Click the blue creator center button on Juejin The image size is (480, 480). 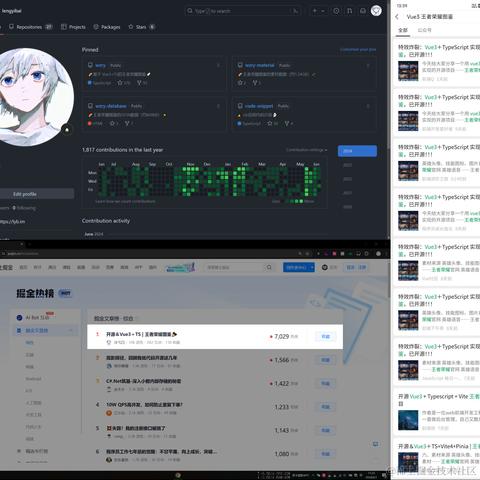pos(296,267)
